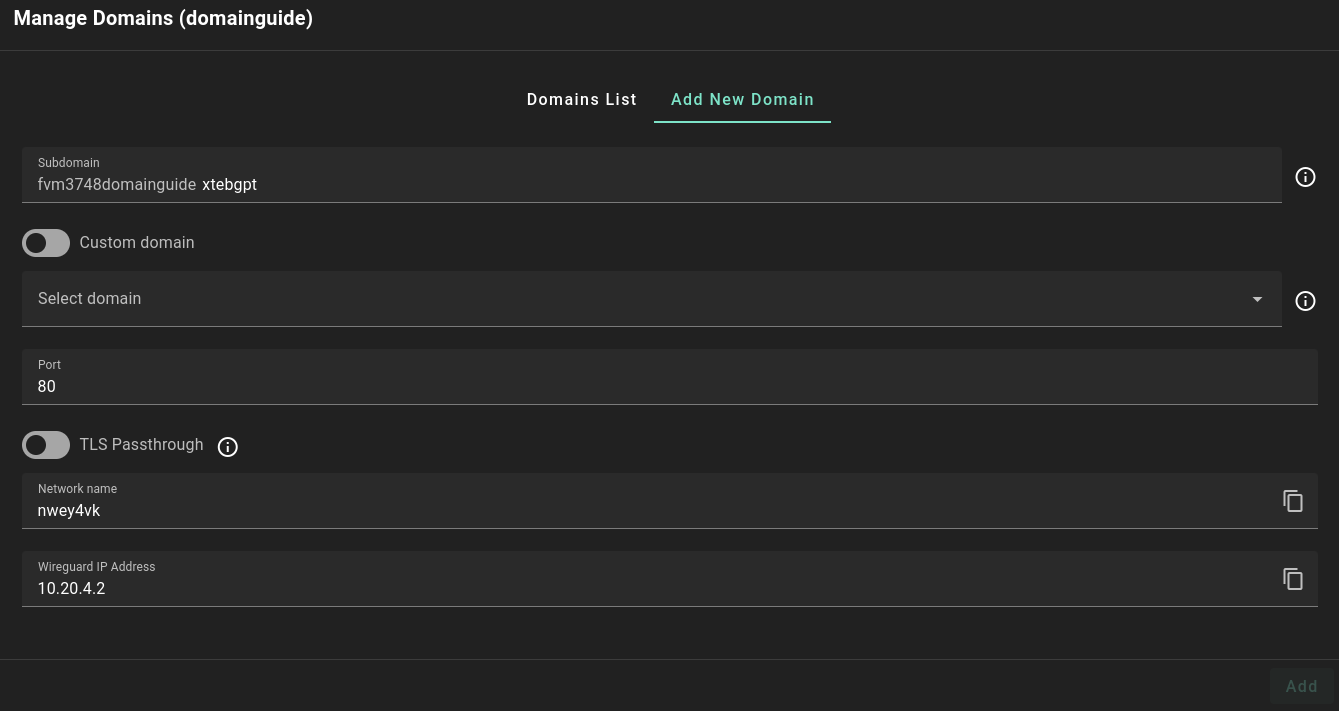Focus the Subdomain input containing xtebgpt

point(700,185)
